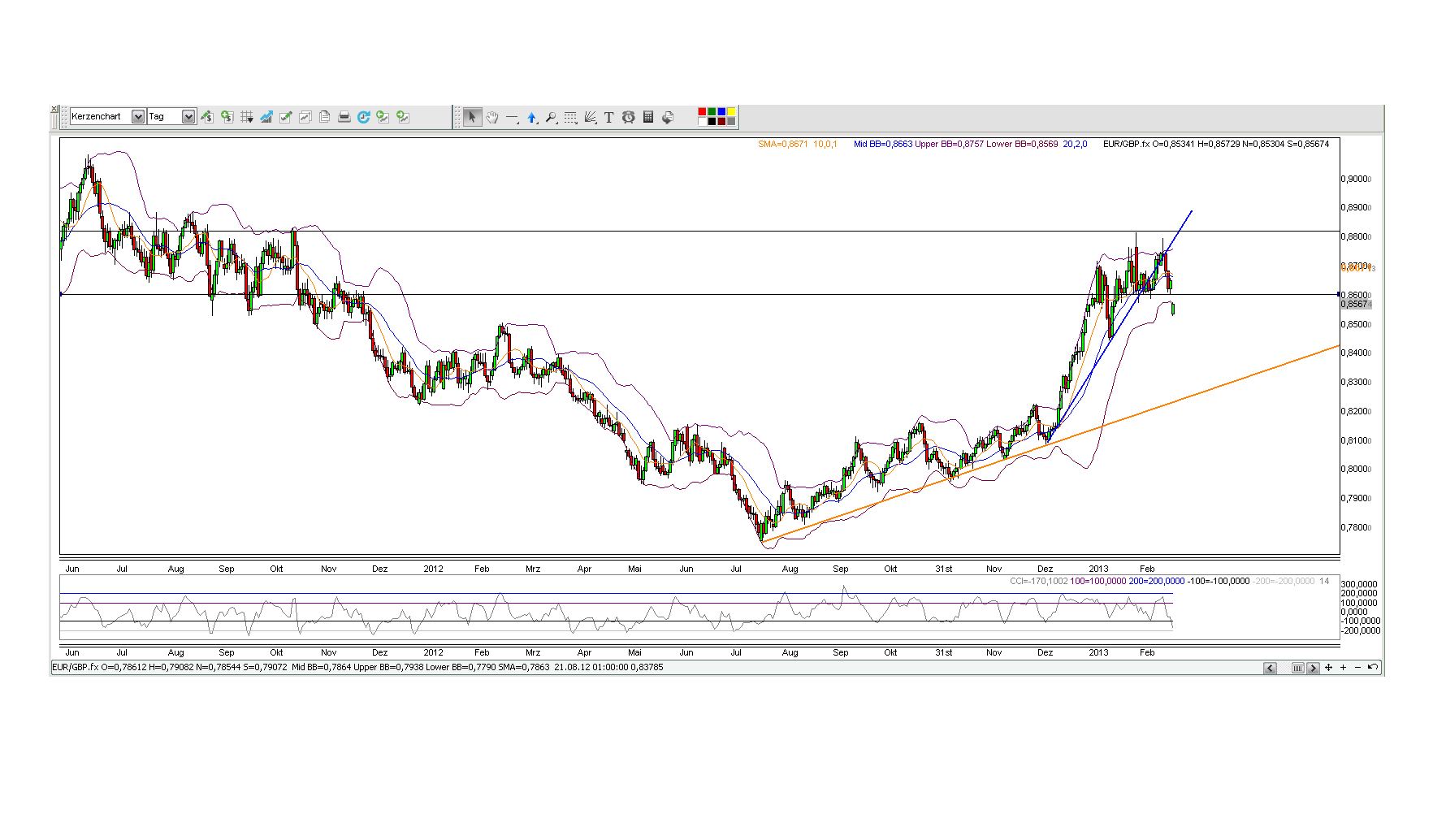The image size is (1433, 840).
Task: Pick the black color swatch
Action: click(x=712, y=122)
